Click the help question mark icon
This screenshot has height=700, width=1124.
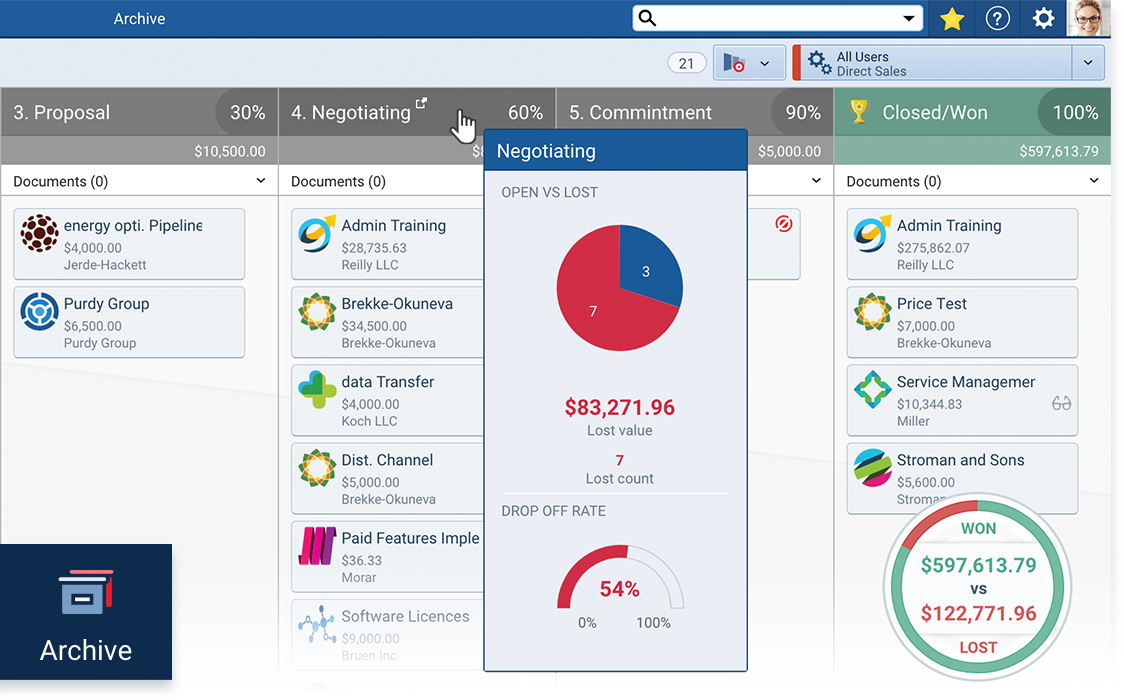997,18
